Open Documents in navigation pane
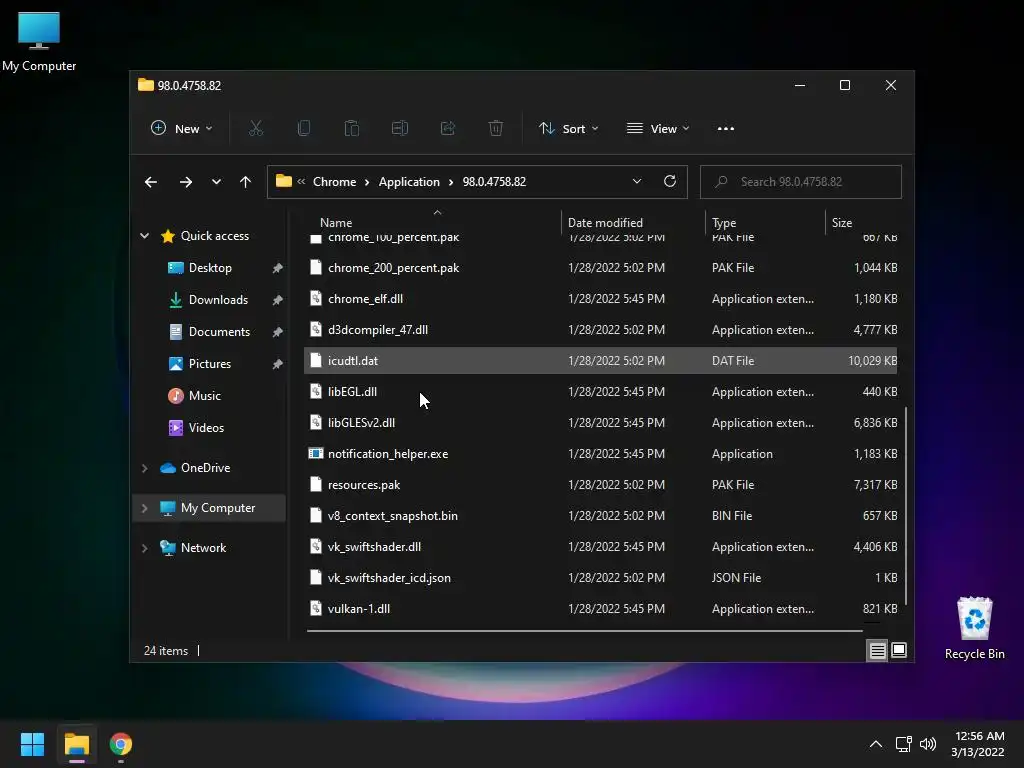 pyautogui.click(x=219, y=332)
